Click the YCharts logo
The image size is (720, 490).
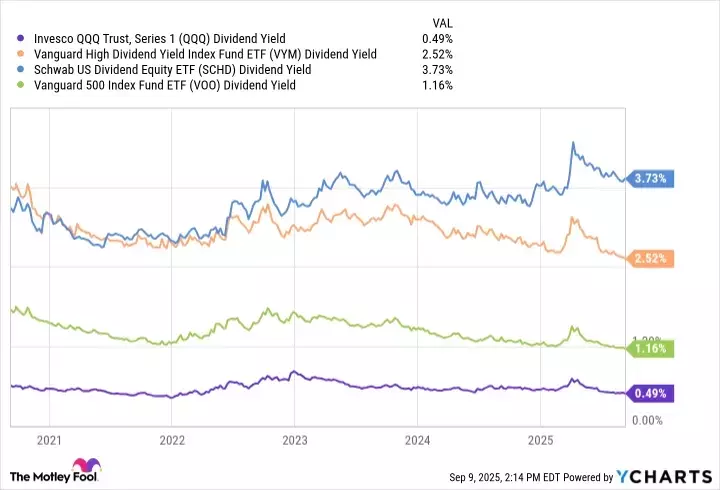tap(675, 476)
